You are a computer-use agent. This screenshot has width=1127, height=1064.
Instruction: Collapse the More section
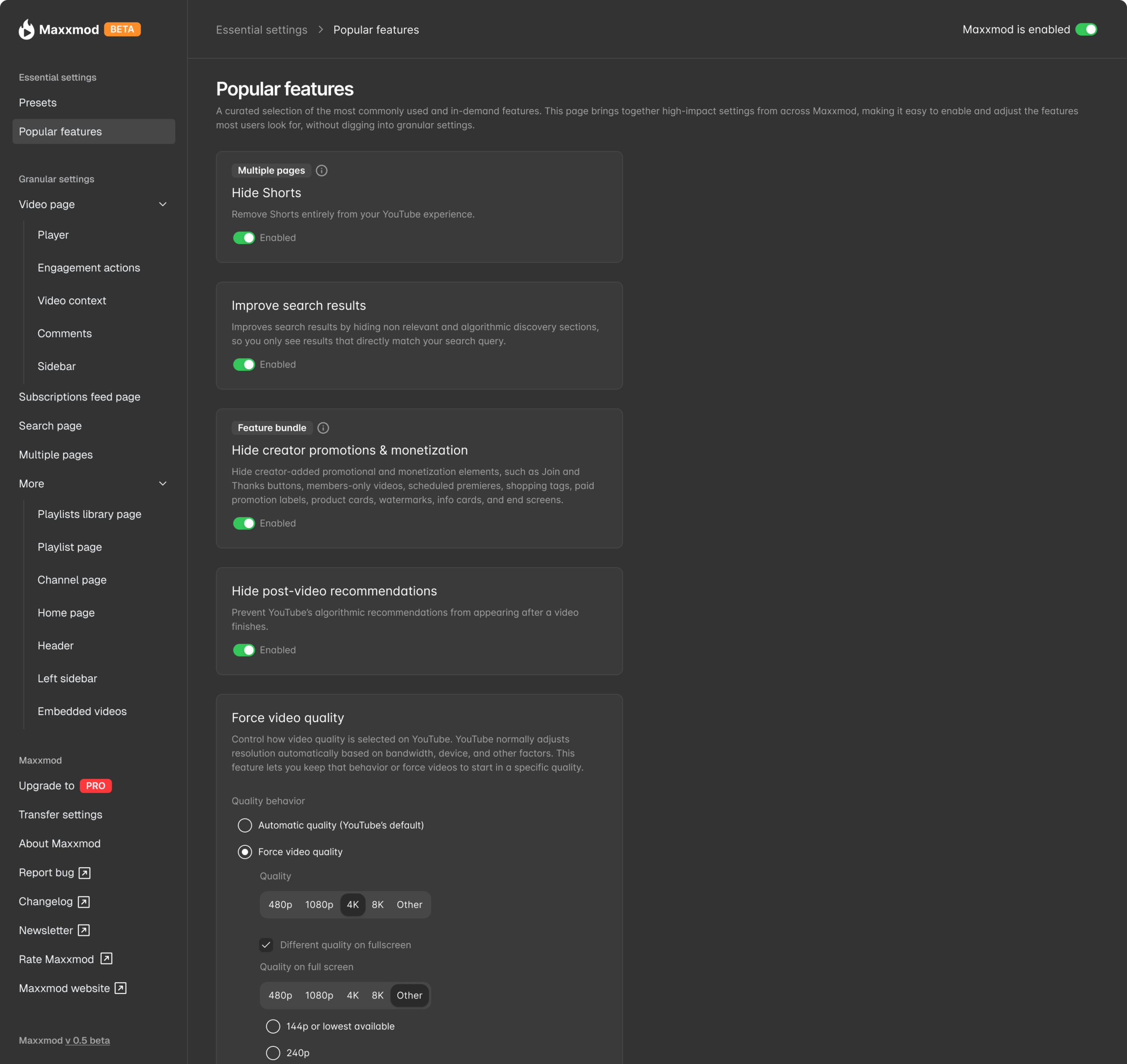(x=163, y=483)
